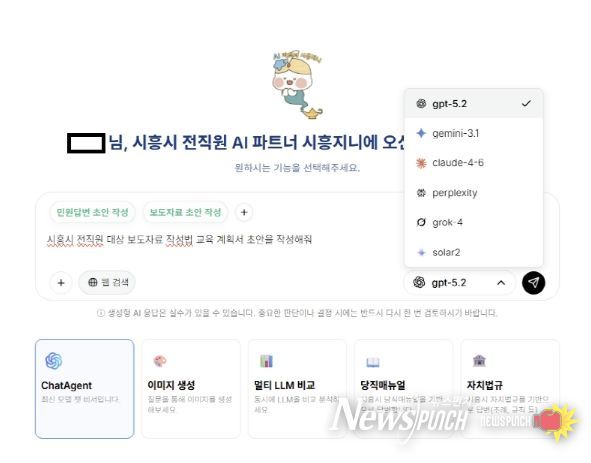Select the checked gpt-5.2 model option

coord(473,104)
